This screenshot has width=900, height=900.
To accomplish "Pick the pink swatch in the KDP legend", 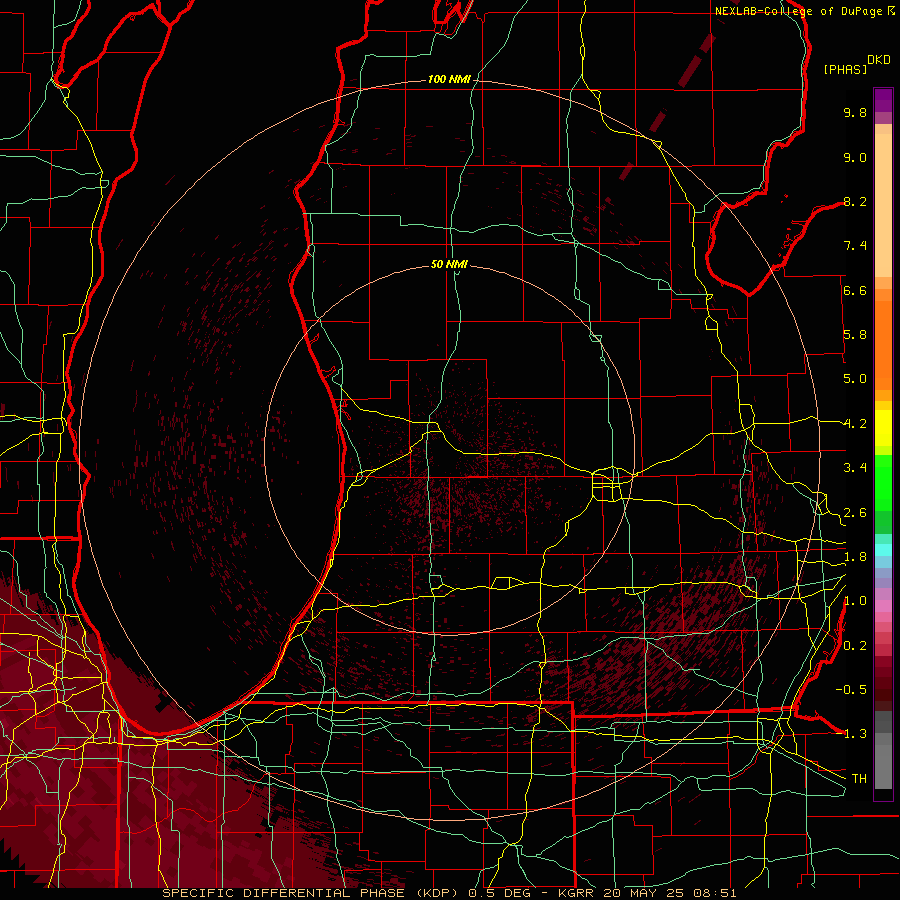I will [883, 606].
